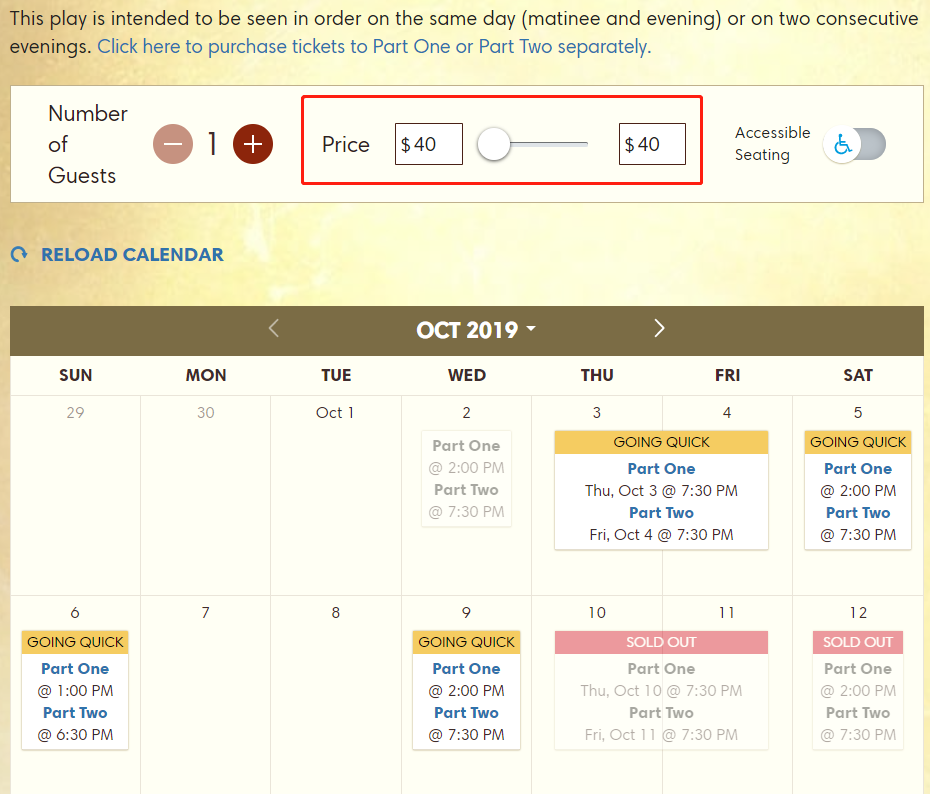Go to next month with right chevron

(x=659, y=328)
